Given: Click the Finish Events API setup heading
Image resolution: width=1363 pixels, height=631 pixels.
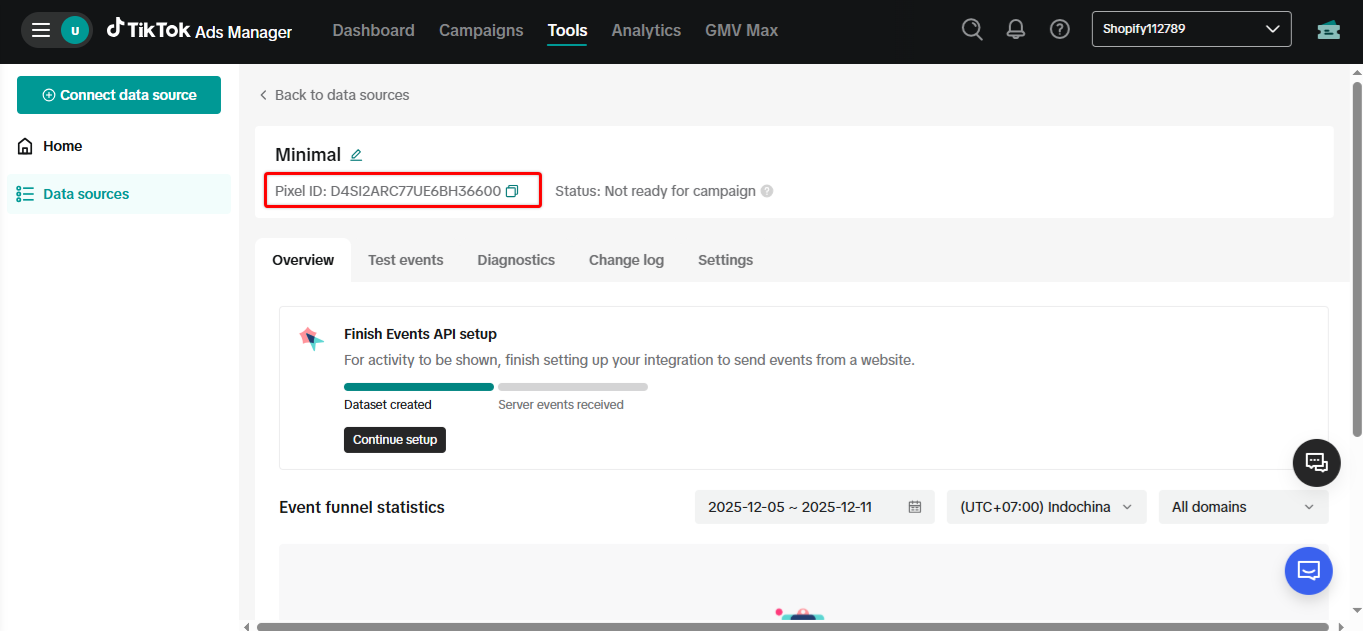Looking at the screenshot, I should [420, 334].
